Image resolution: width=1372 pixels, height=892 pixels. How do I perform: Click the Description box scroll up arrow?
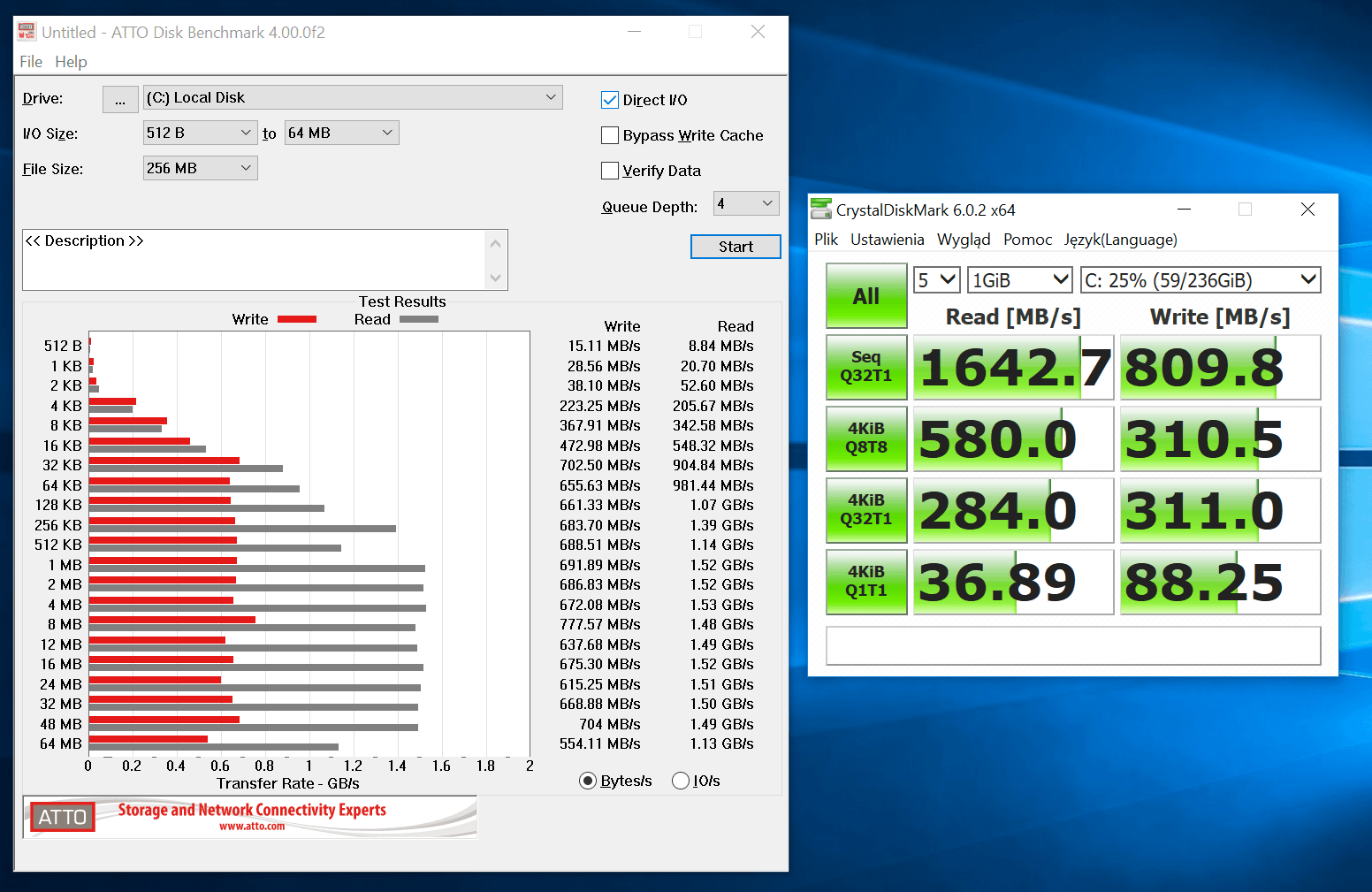(x=496, y=243)
